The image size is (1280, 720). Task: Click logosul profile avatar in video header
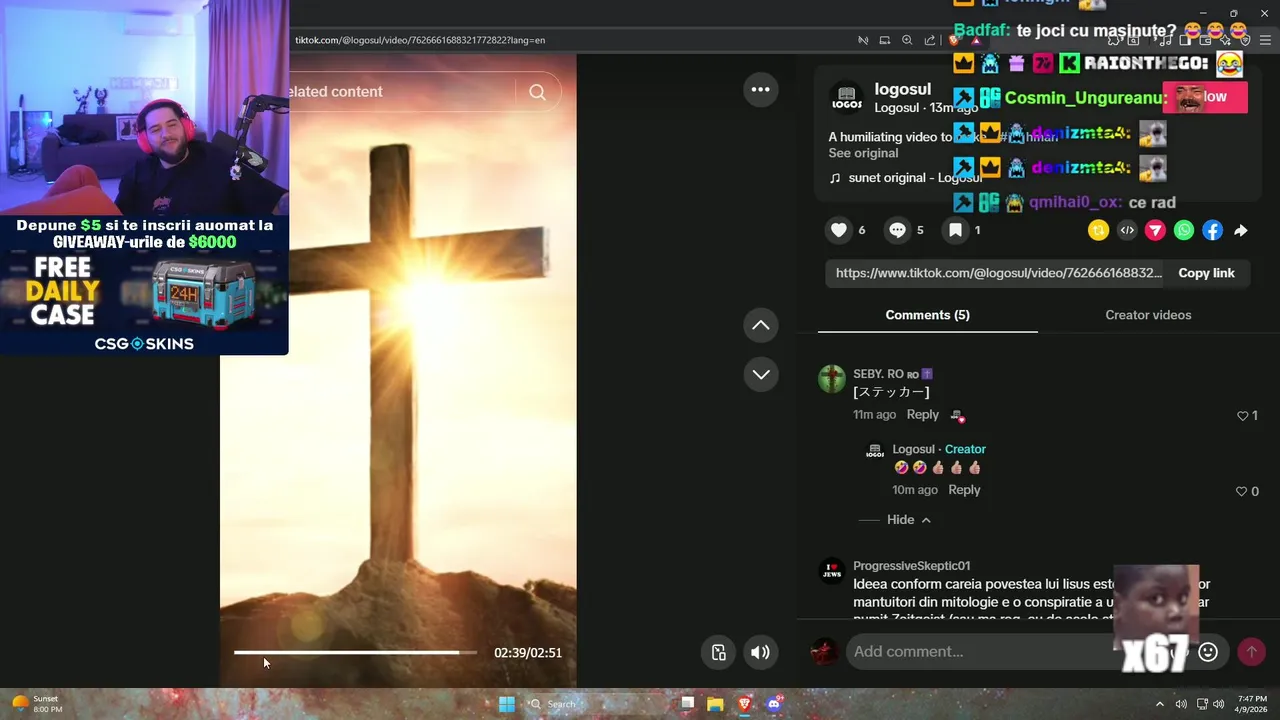point(846,98)
